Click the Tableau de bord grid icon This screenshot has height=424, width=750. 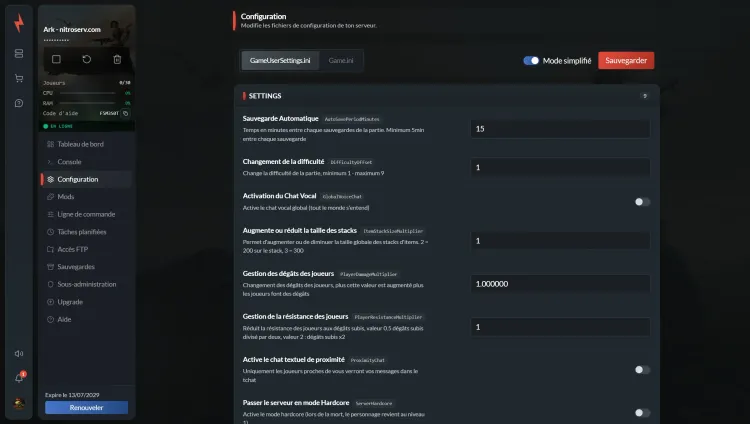(50, 144)
